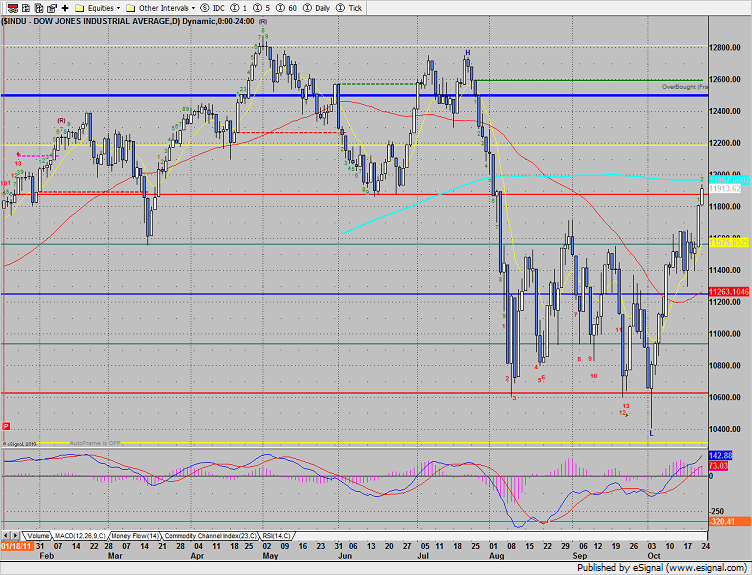The height and width of the screenshot is (575, 752).
Task: Click the Oct month axis label
Action: pyautogui.click(x=654, y=556)
